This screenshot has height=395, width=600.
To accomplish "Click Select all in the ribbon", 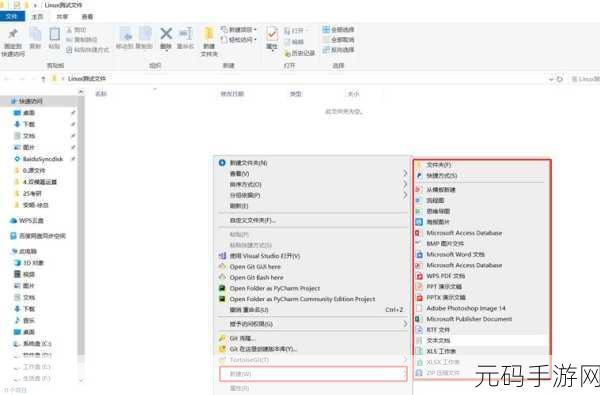I will (x=338, y=29).
